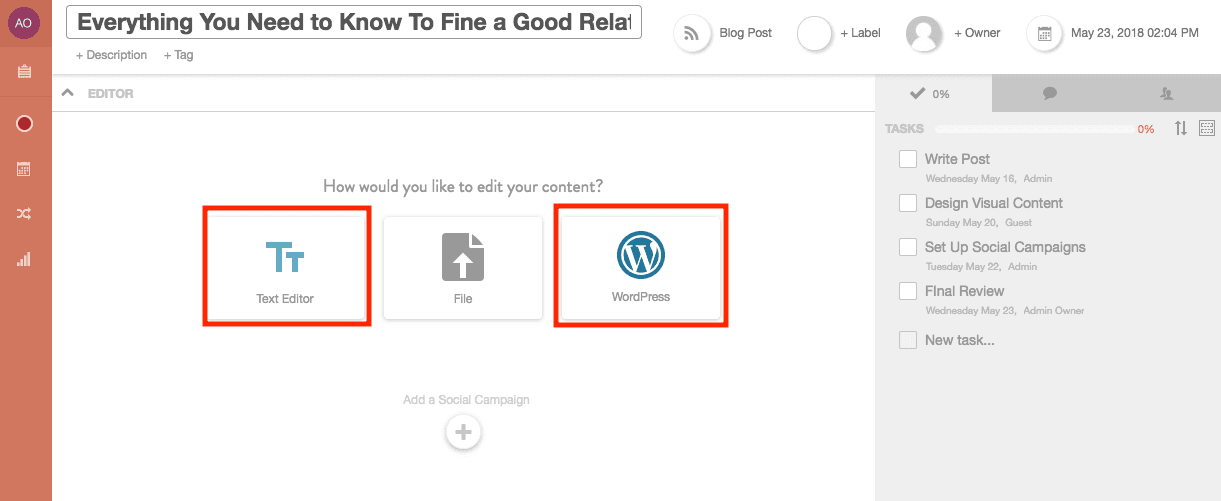Click the project title field
The image size is (1221, 501).
[354, 23]
